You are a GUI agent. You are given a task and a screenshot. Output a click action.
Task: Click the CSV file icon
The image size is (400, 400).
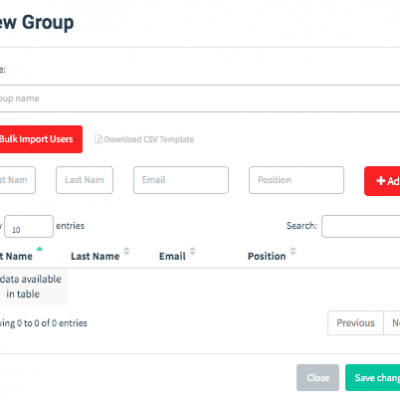tap(98, 139)
